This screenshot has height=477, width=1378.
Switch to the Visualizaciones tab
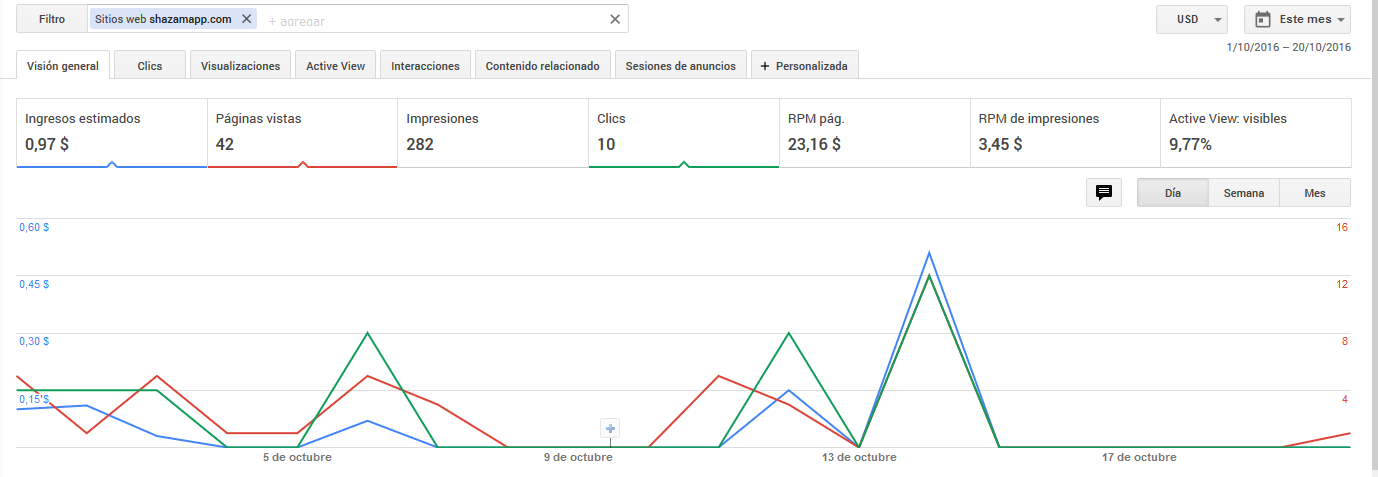[x=241, y=66]
